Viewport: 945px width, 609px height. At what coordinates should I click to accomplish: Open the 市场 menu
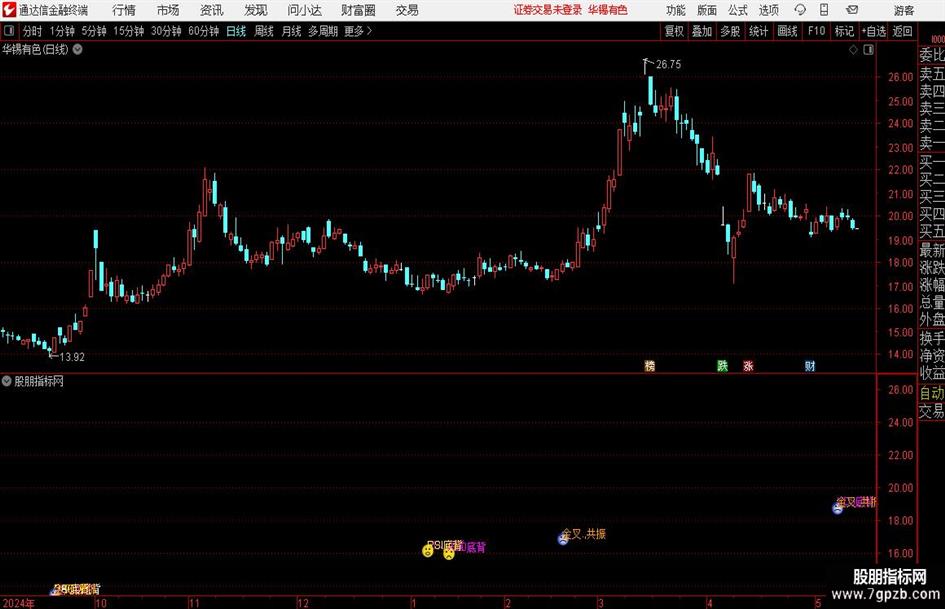click(168, 10)
